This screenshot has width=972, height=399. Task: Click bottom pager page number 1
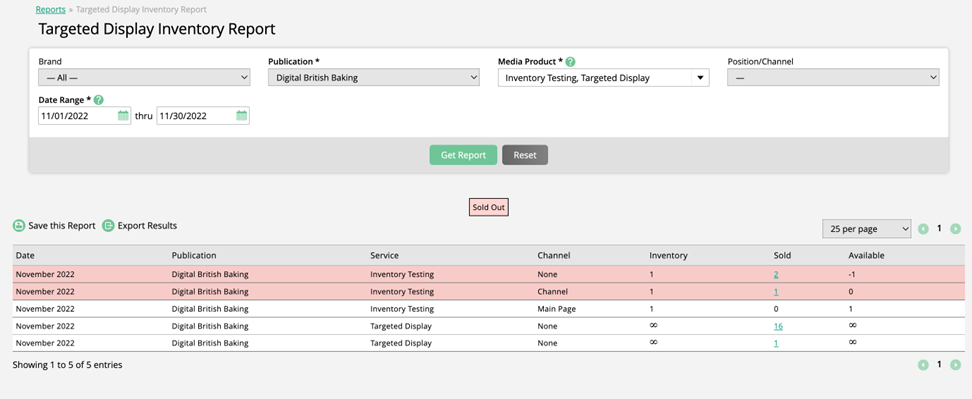coord(939,365)
